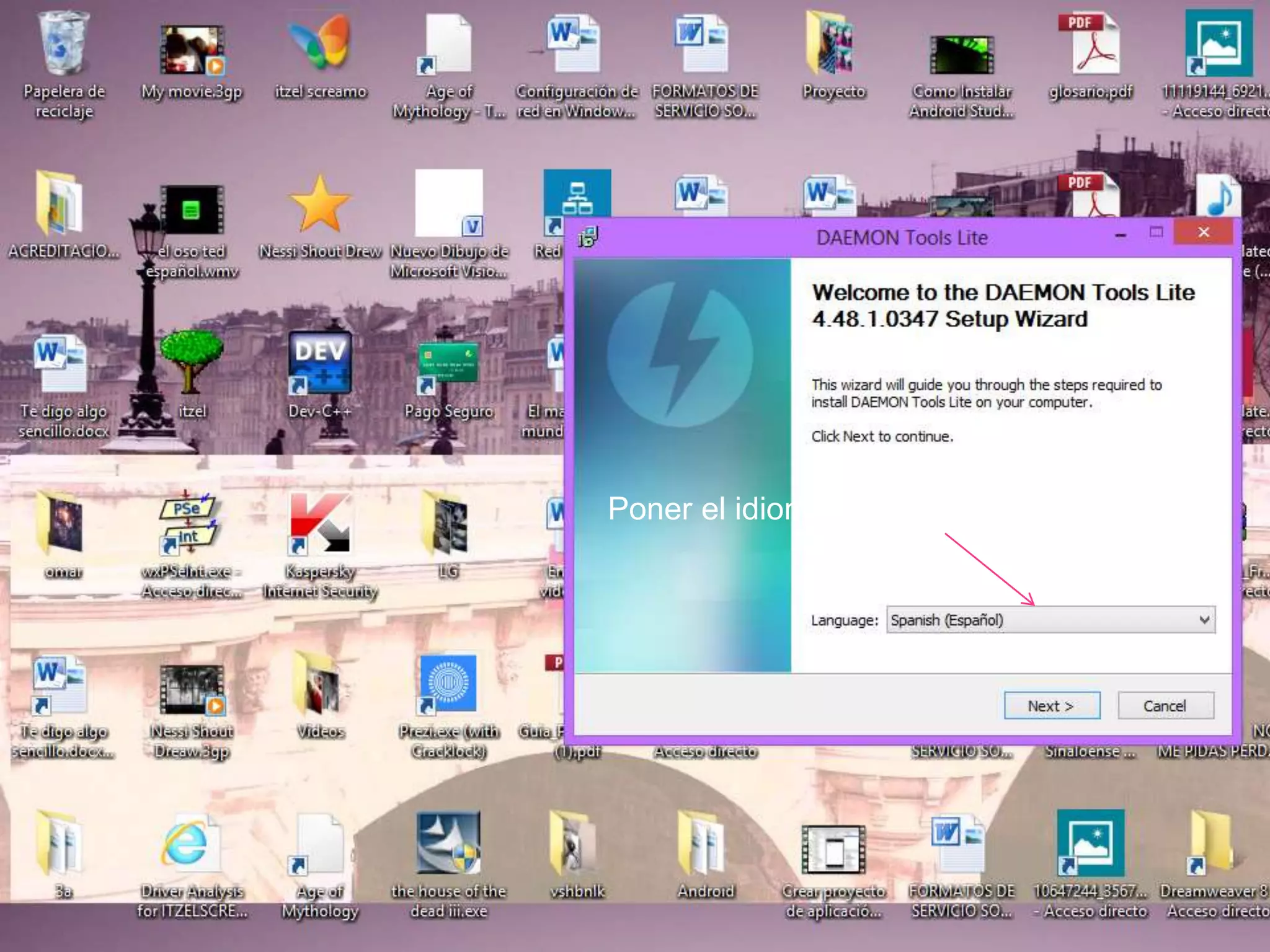This screenshot has width=1270, height=952.
Task: Minimize the DAEMON Tools Lite window
Action: 1121,235
